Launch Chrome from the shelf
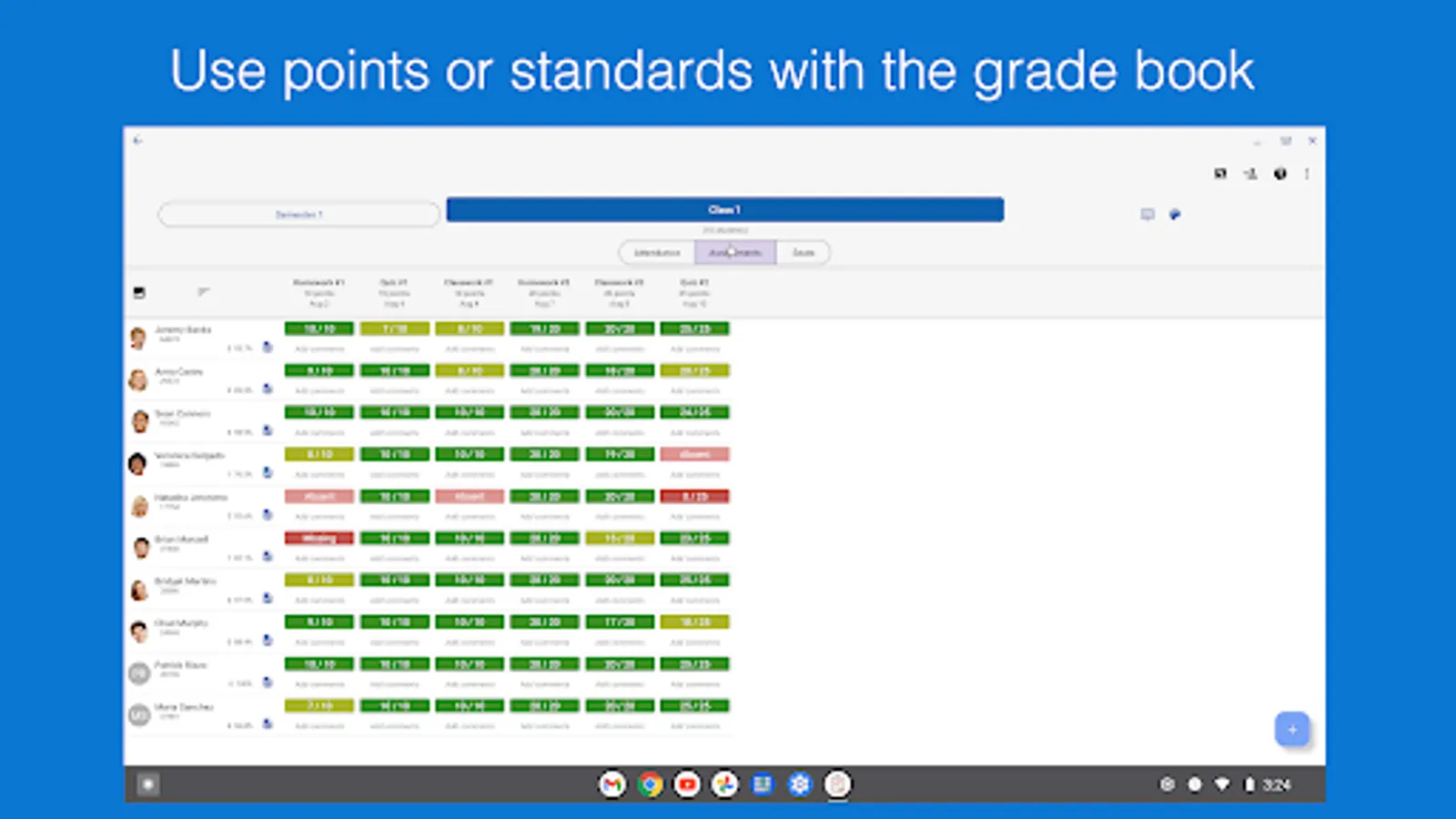 (650, 784)
